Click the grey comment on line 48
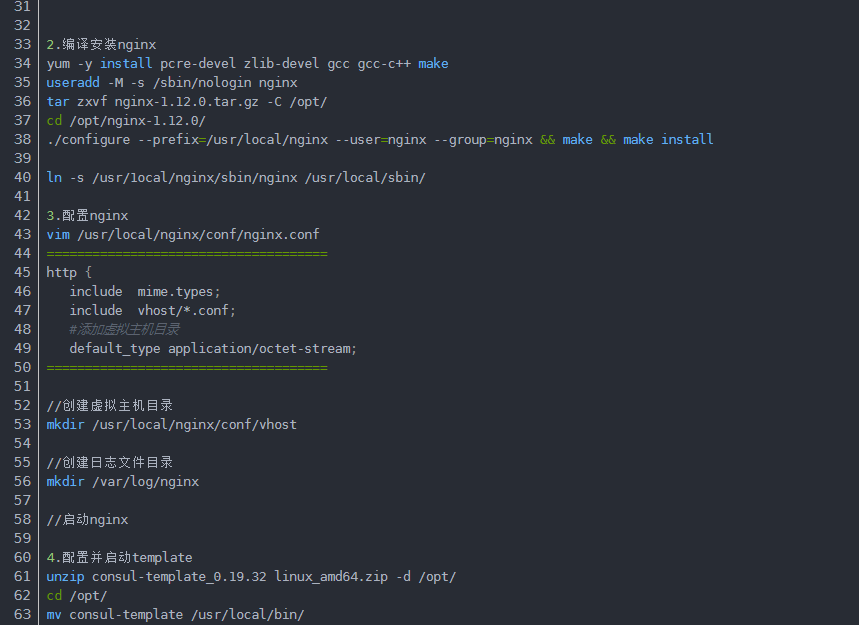Image resolution: width=859 pixels, height=625 pixels. [124, 329]
